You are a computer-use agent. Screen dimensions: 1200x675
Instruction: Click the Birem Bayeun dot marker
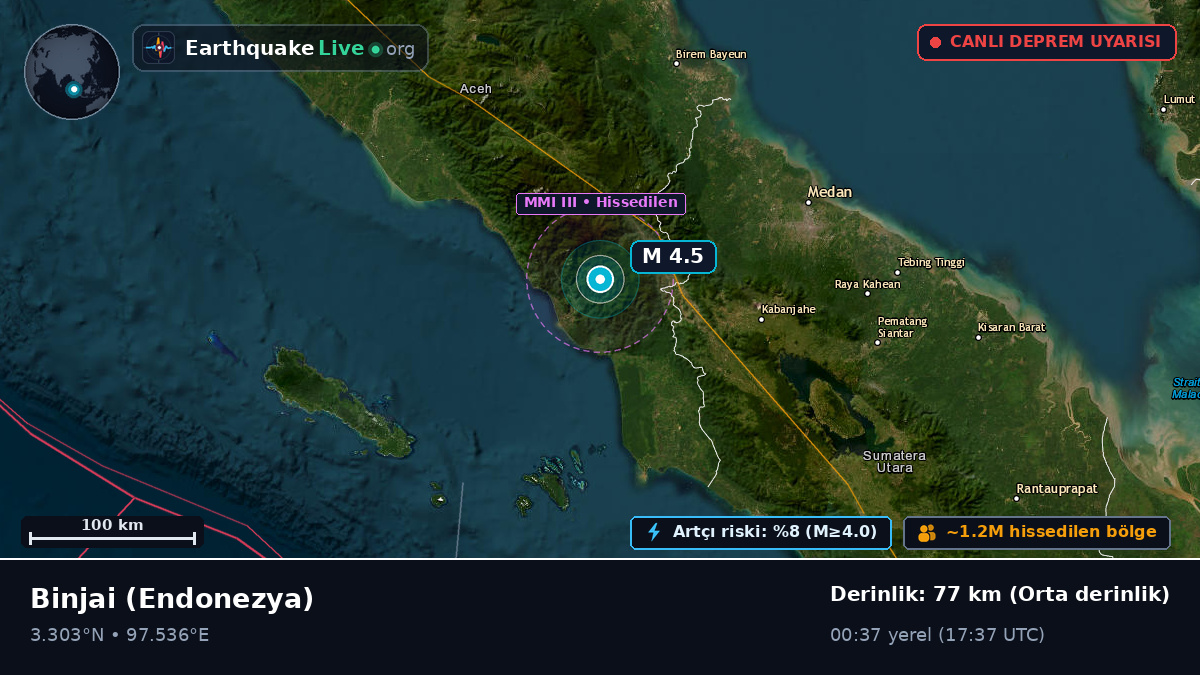pyautogui.click(x=677, y=64)
